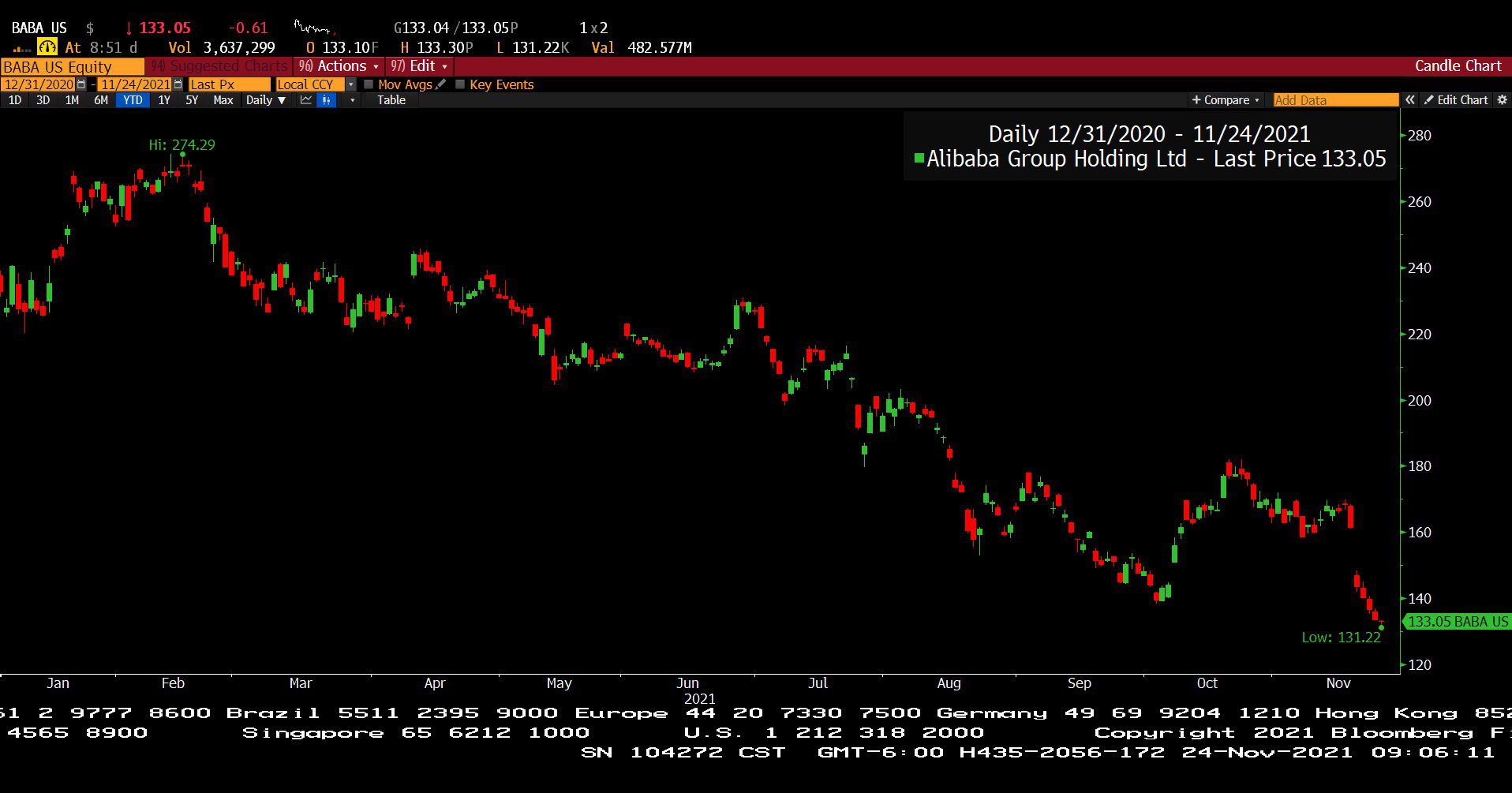The height and width of the screenshot is (793, 1512).
Task: Enable the Mov Avgs checkbox
Action: pyautogui.click(x=369, y=84)
